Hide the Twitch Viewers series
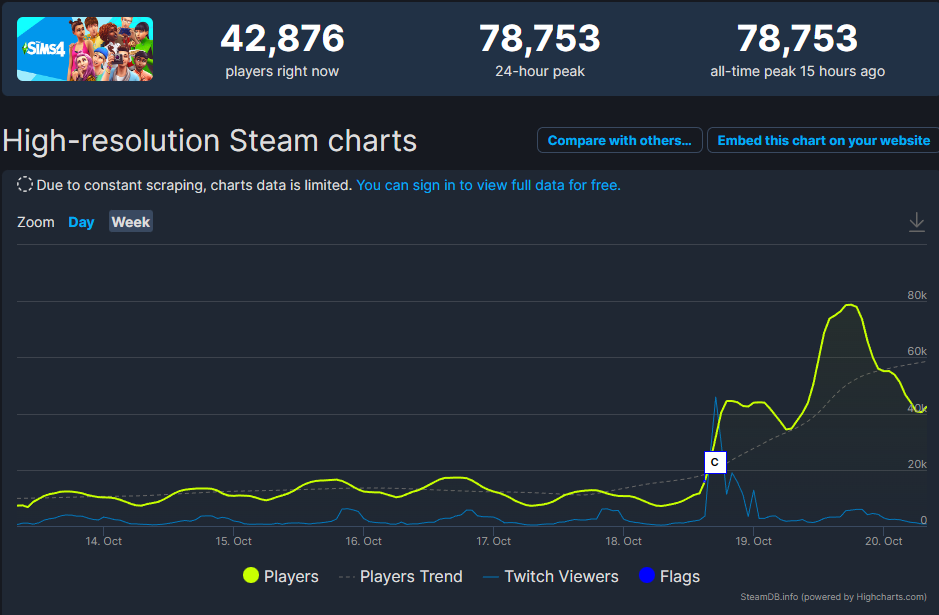Image resolution: width=939 pixels, height=615 pixels. click(561, 576)
